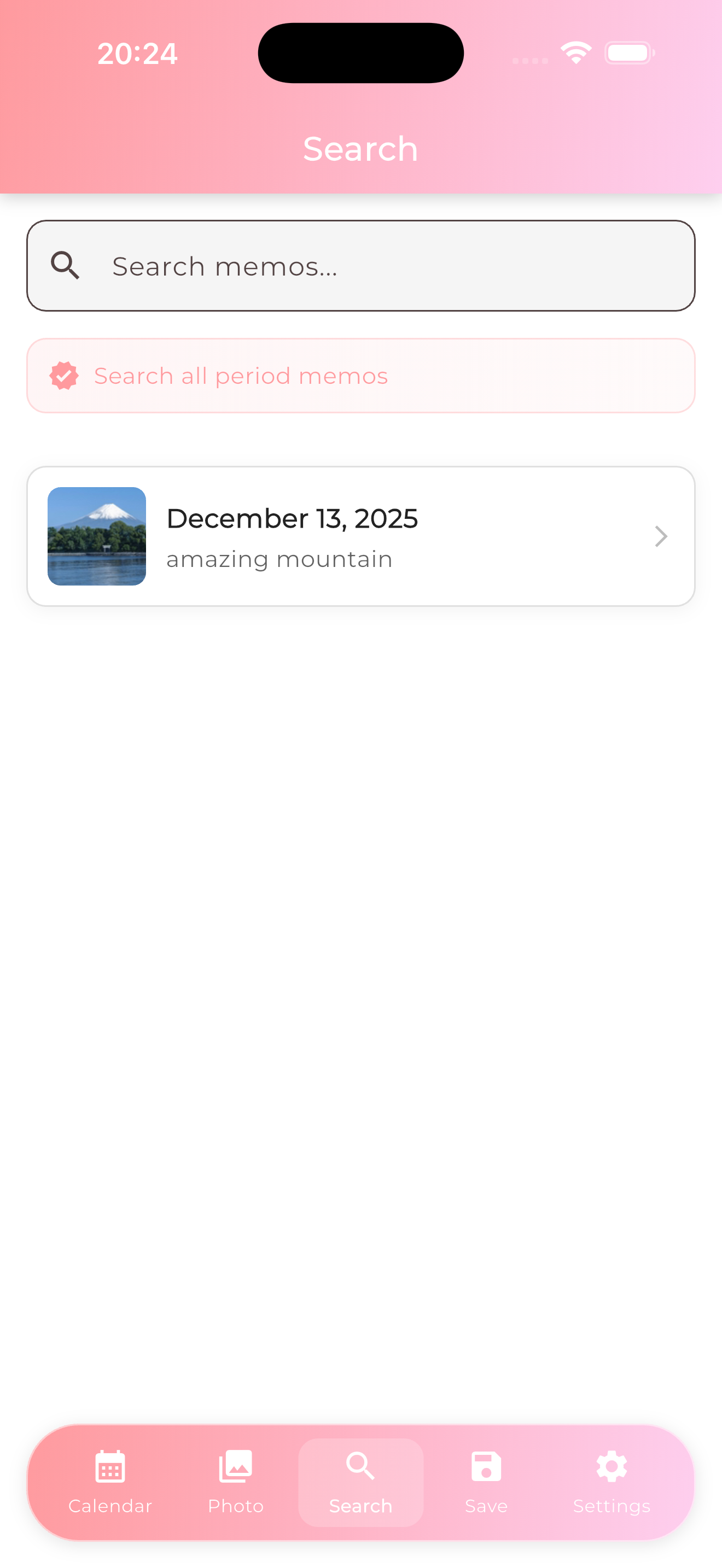Tap the Wi-Fi status icon
The height and width of the screenshot is (1568, 722).
point(576,53)
